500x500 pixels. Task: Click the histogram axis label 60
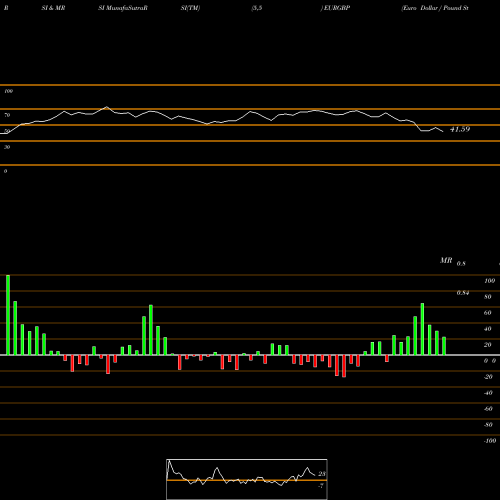pos(488,313)
